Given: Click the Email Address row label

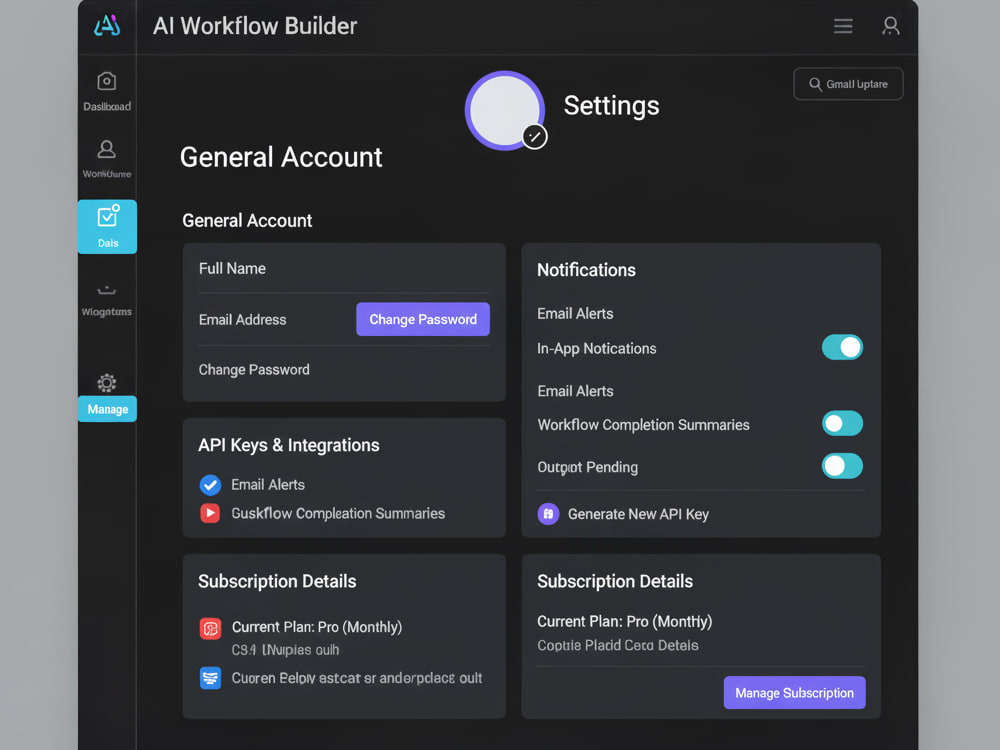Looking at the screenshot, I should click(x=242, y=320).
